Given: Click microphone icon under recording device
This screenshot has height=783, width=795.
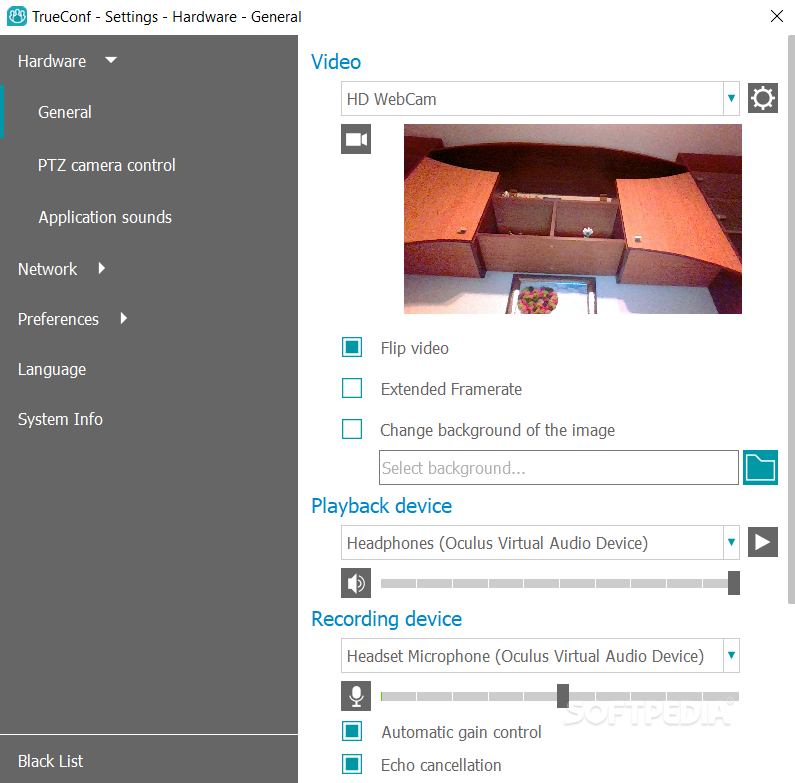Looking at the screenshot, I should tap(356, 696).
